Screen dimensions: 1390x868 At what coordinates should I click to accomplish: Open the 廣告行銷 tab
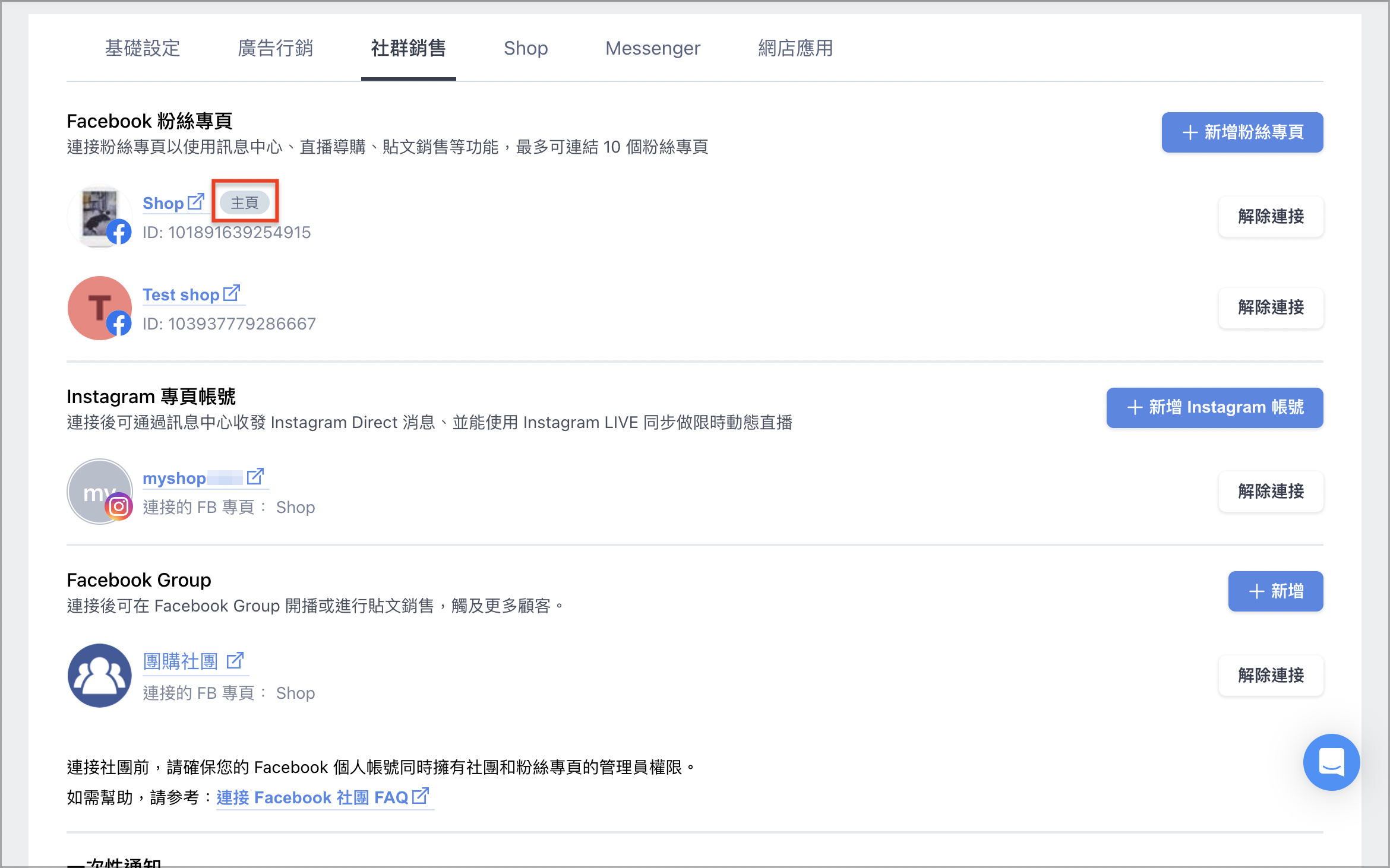click(x=276, y=48)
